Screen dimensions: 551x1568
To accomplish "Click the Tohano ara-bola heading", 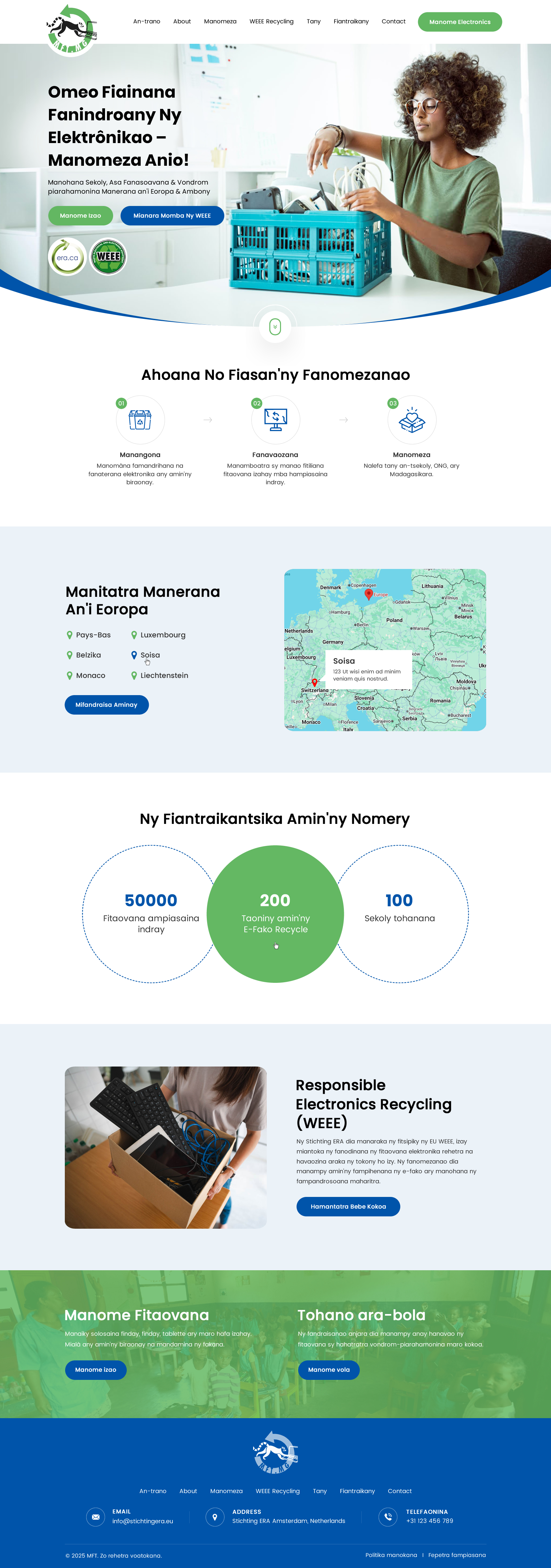I will [x=362, y=1315].
